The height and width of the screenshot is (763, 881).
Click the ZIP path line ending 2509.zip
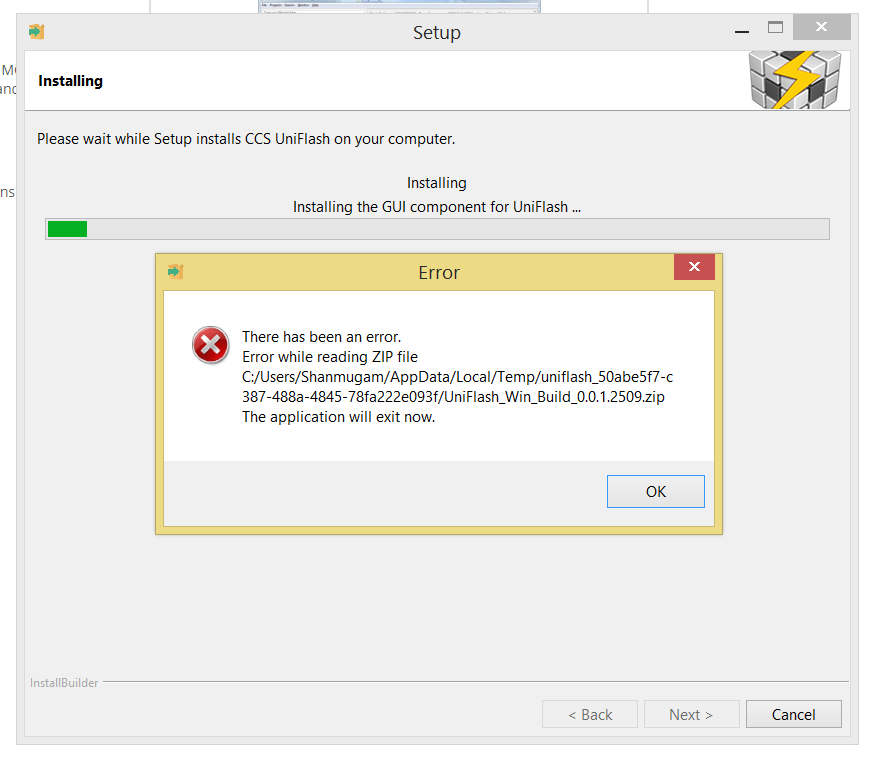453,397
